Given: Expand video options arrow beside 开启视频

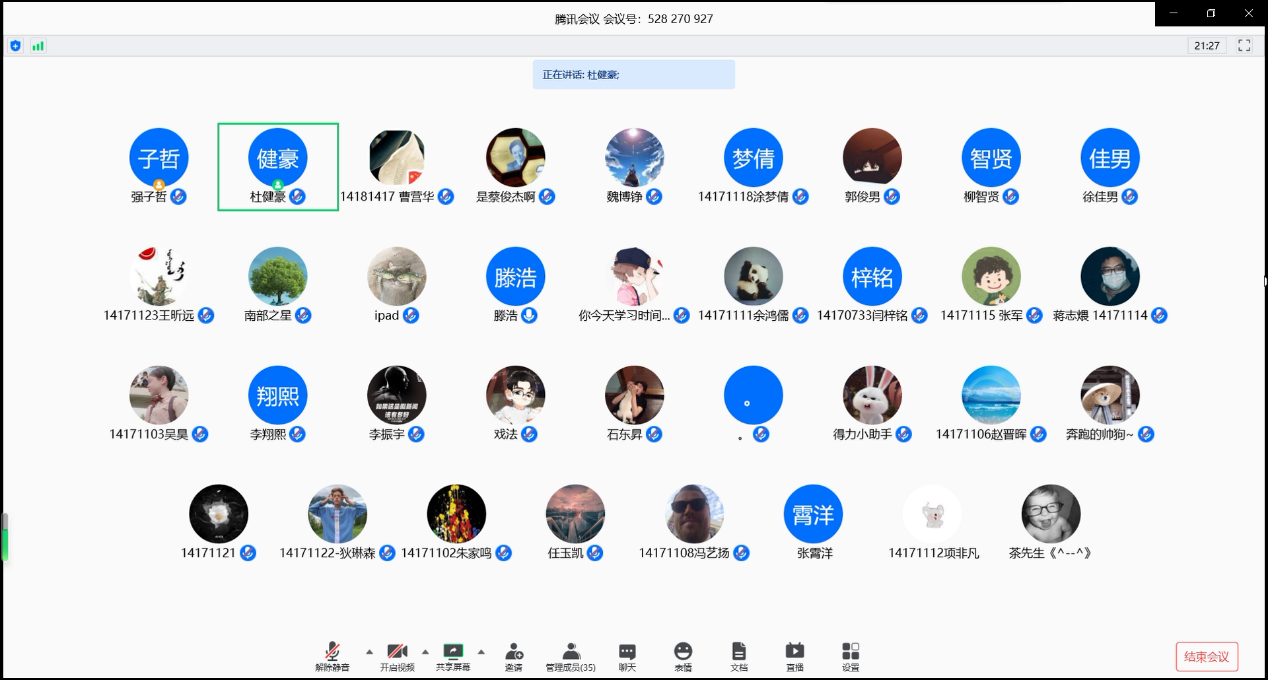Looking at the screenshot, I should pyautogui.click(x=425, y=651).
